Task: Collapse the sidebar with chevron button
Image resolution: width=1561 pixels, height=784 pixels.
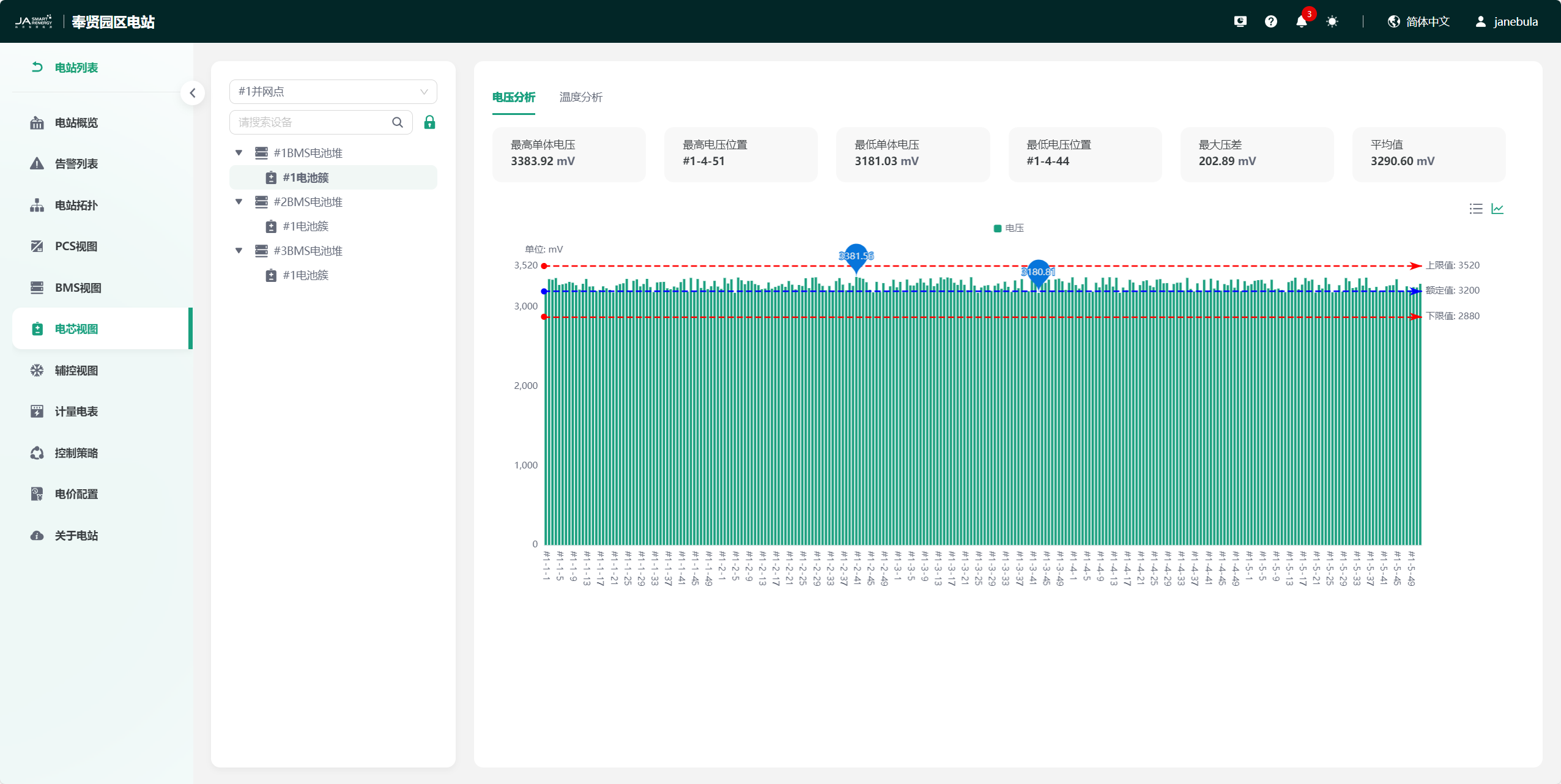Action: (193, 93)
